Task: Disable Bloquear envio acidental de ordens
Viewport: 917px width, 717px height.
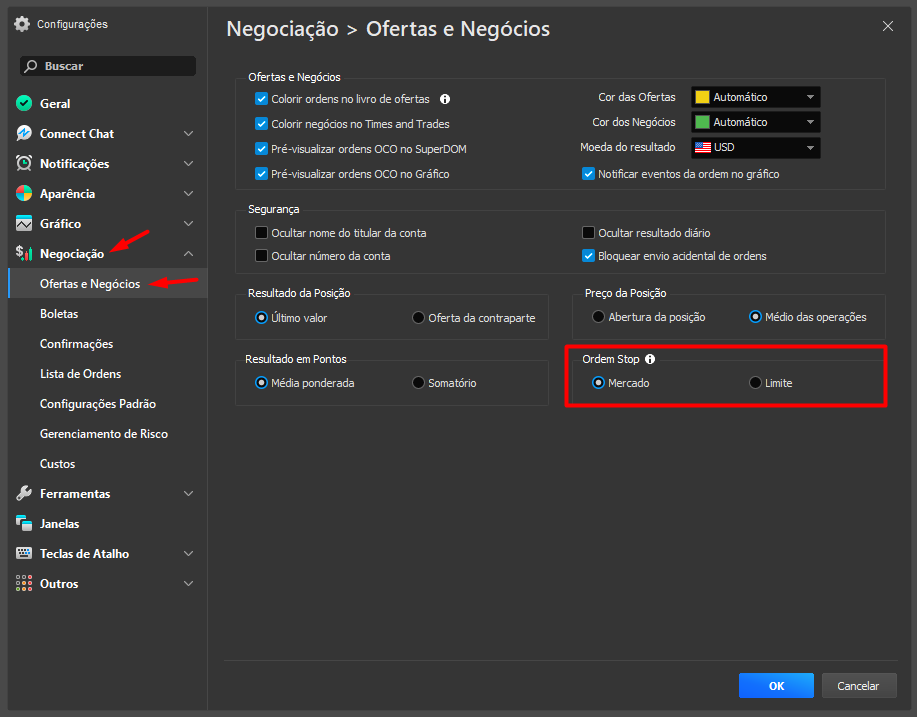Action: tap(589, 256)
